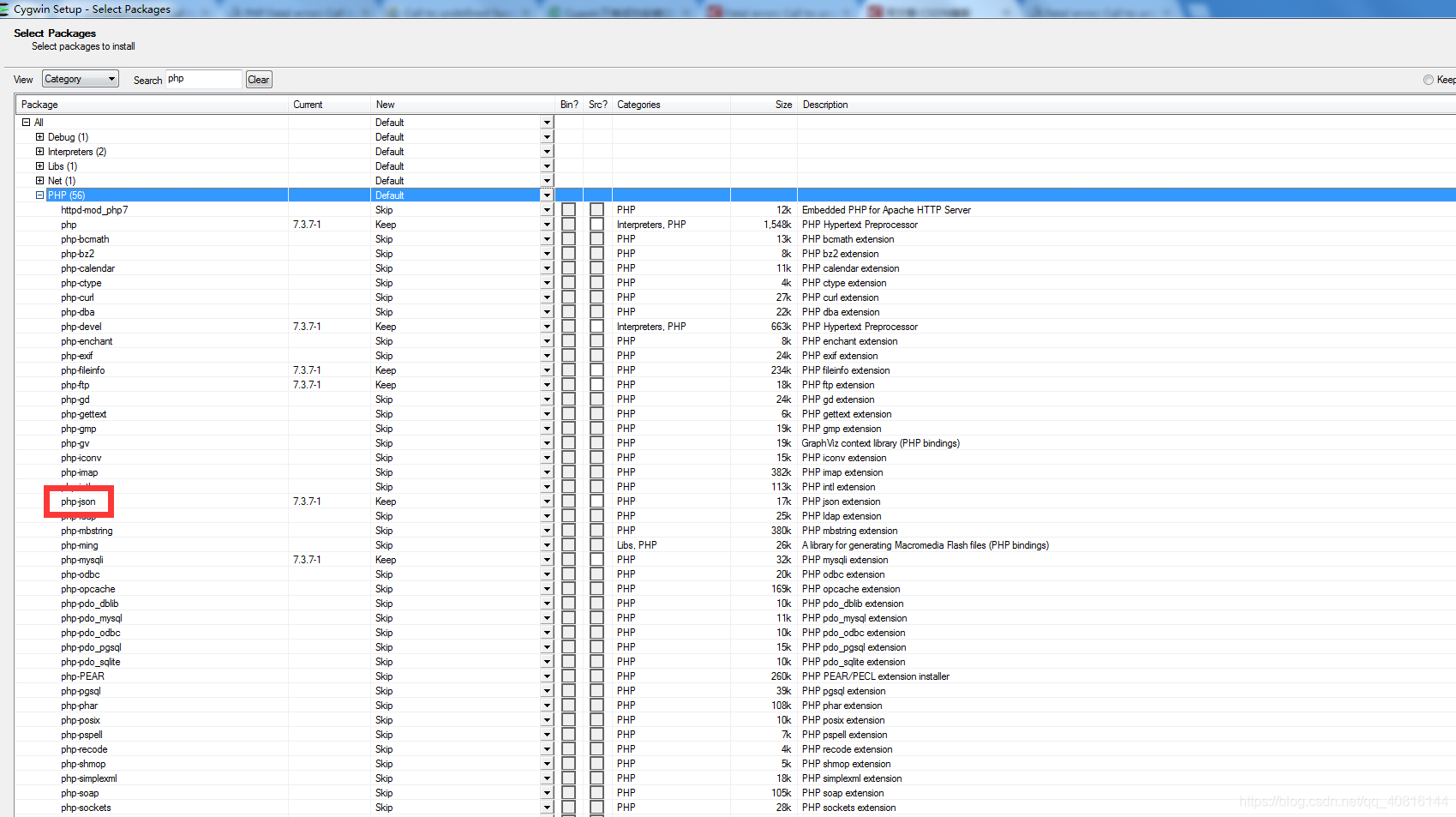1456x817 pixels.
Task: Open the Keep dropdown for php-mysqli
Action: [547, 559]
